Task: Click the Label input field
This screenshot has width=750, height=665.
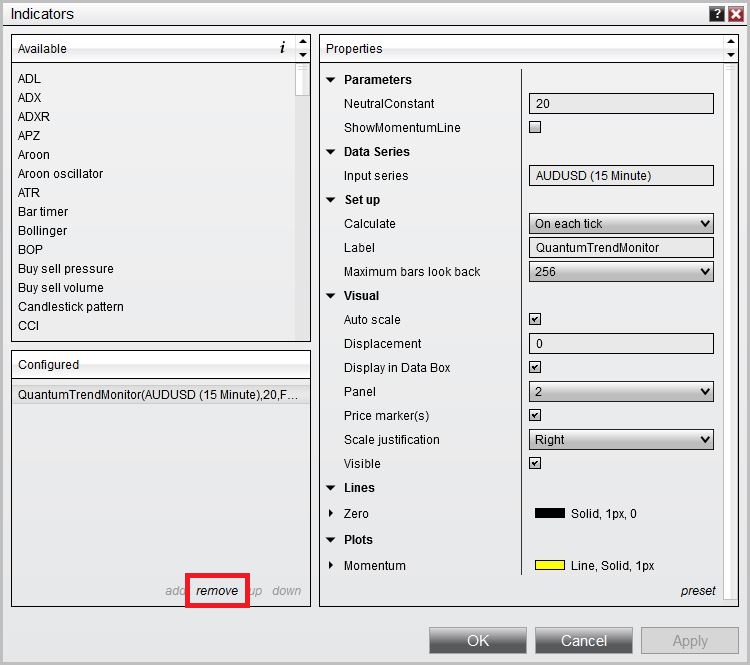Action: (x=621, y=247)
